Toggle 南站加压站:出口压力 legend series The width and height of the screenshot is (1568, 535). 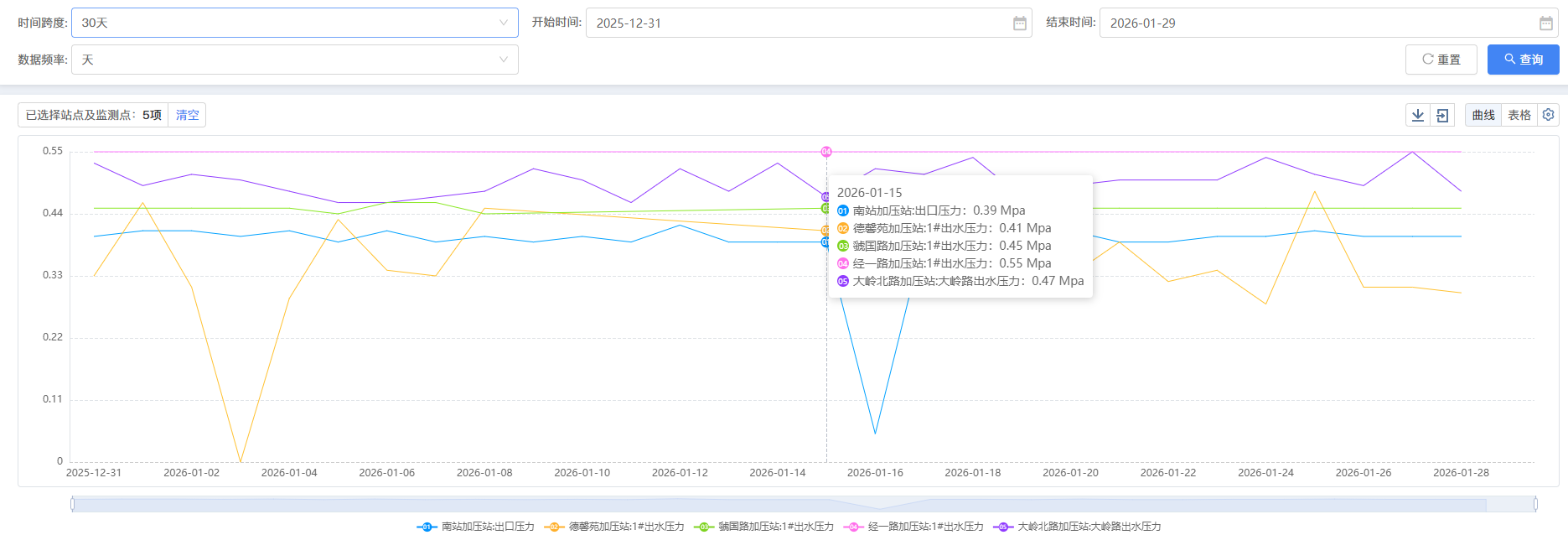475,527
